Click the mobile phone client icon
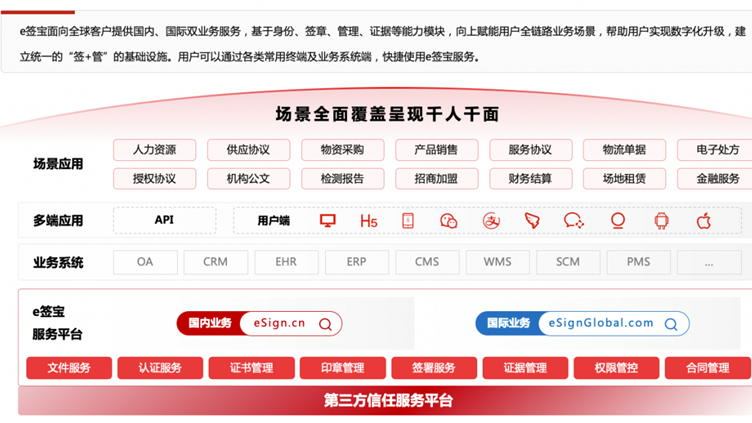Screen dimensions: 752x423 408,221
